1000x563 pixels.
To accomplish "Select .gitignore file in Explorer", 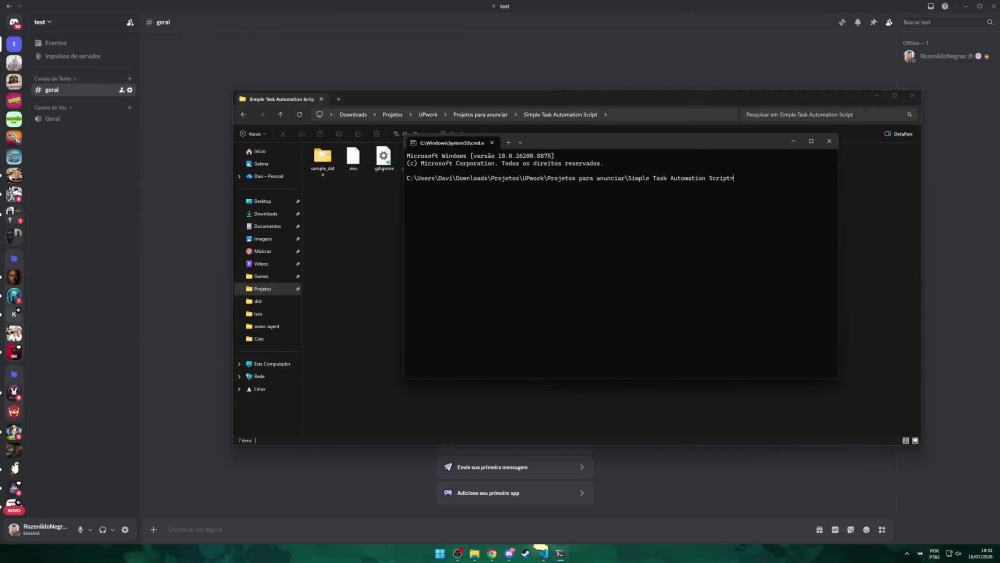I will click(383, 159).
